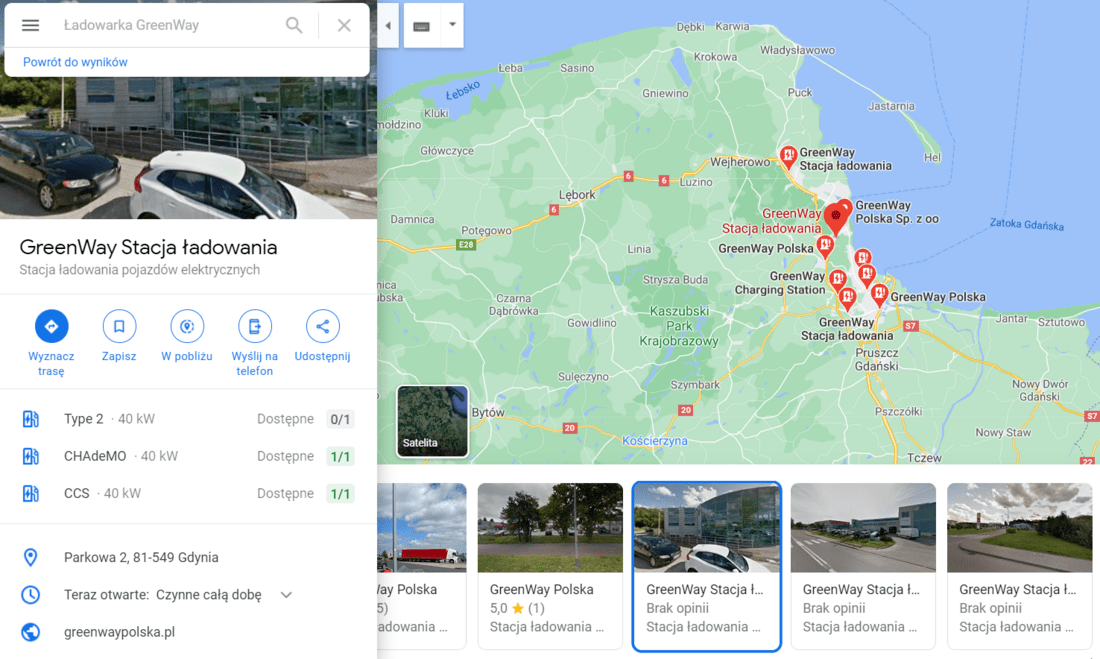Select the GreenWay Polska 5,0 rated card

click(550, 566)
